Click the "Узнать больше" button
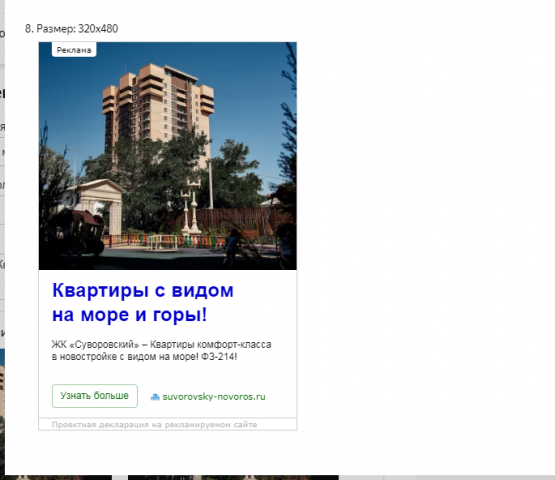 (x=95, y=396)
